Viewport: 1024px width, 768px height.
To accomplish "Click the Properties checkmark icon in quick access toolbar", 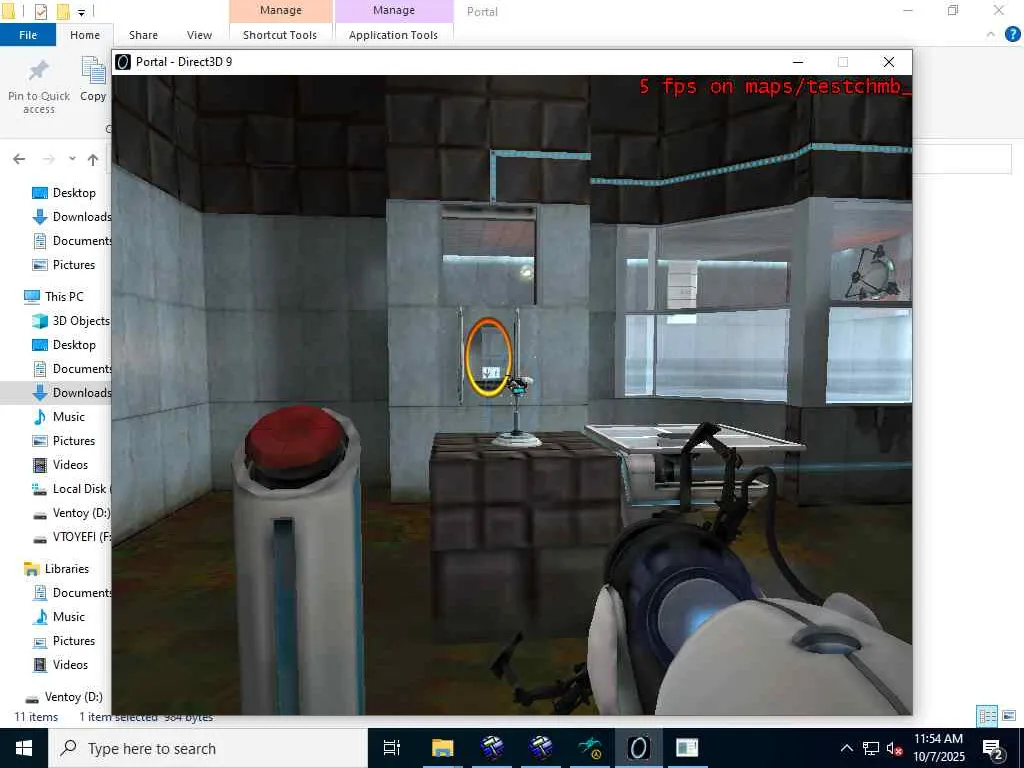I will (x=40, y=11).
